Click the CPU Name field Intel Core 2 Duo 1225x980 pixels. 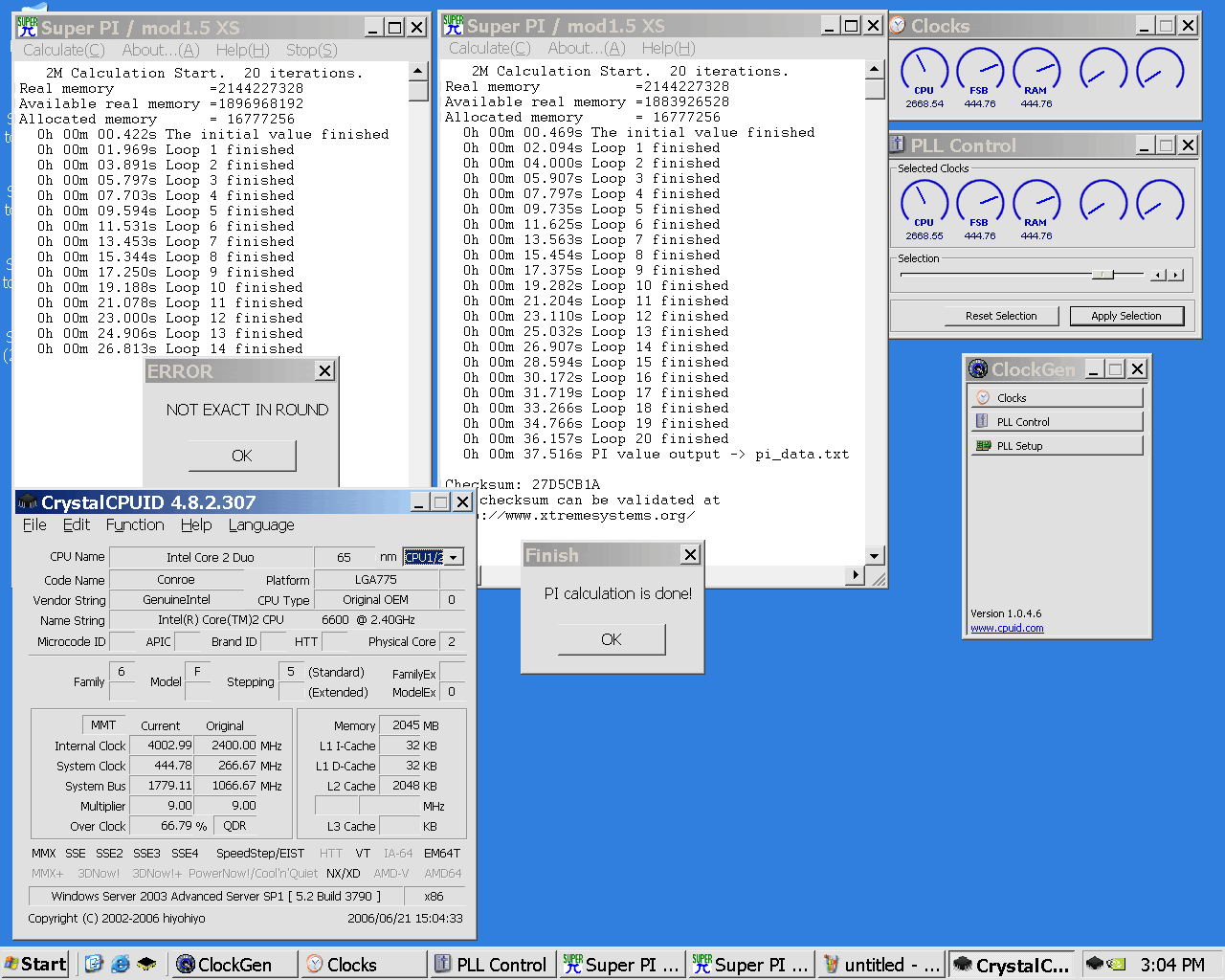tap(211, 557)
